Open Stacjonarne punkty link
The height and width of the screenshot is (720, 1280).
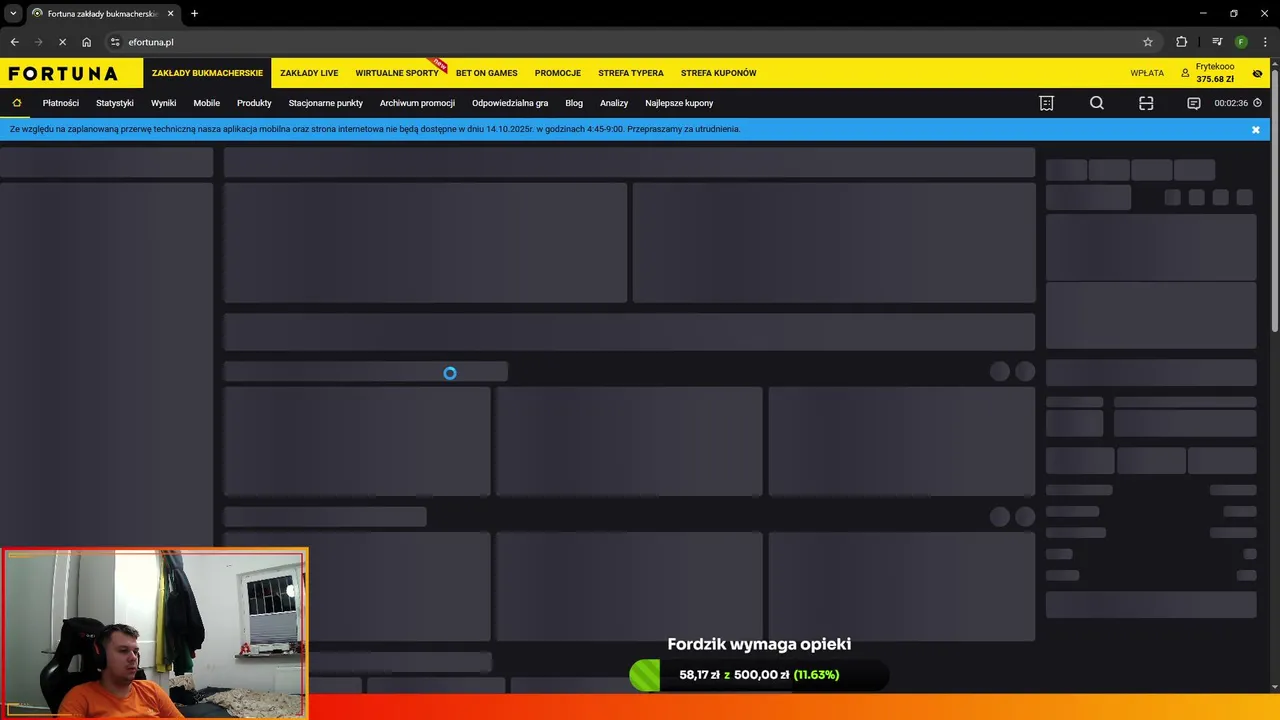tap(325, 103)
